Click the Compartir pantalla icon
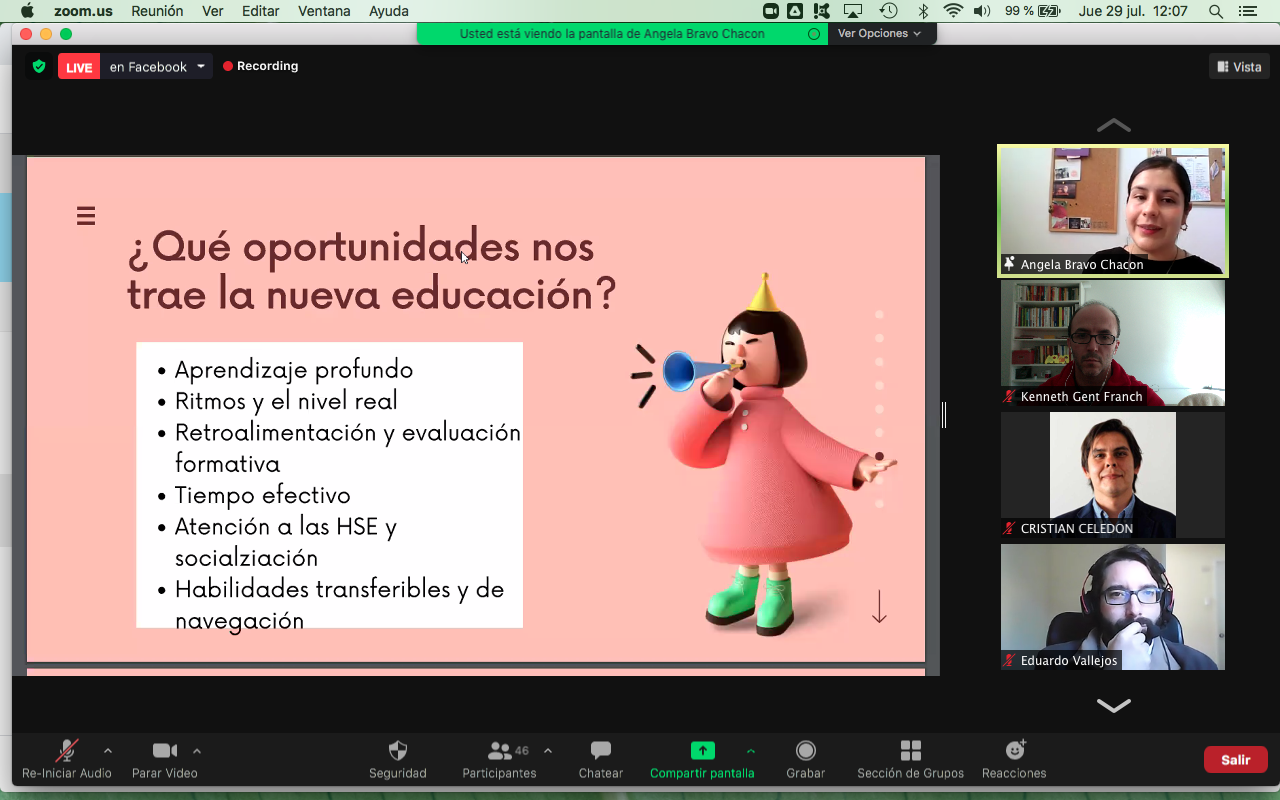 (702, 751)
